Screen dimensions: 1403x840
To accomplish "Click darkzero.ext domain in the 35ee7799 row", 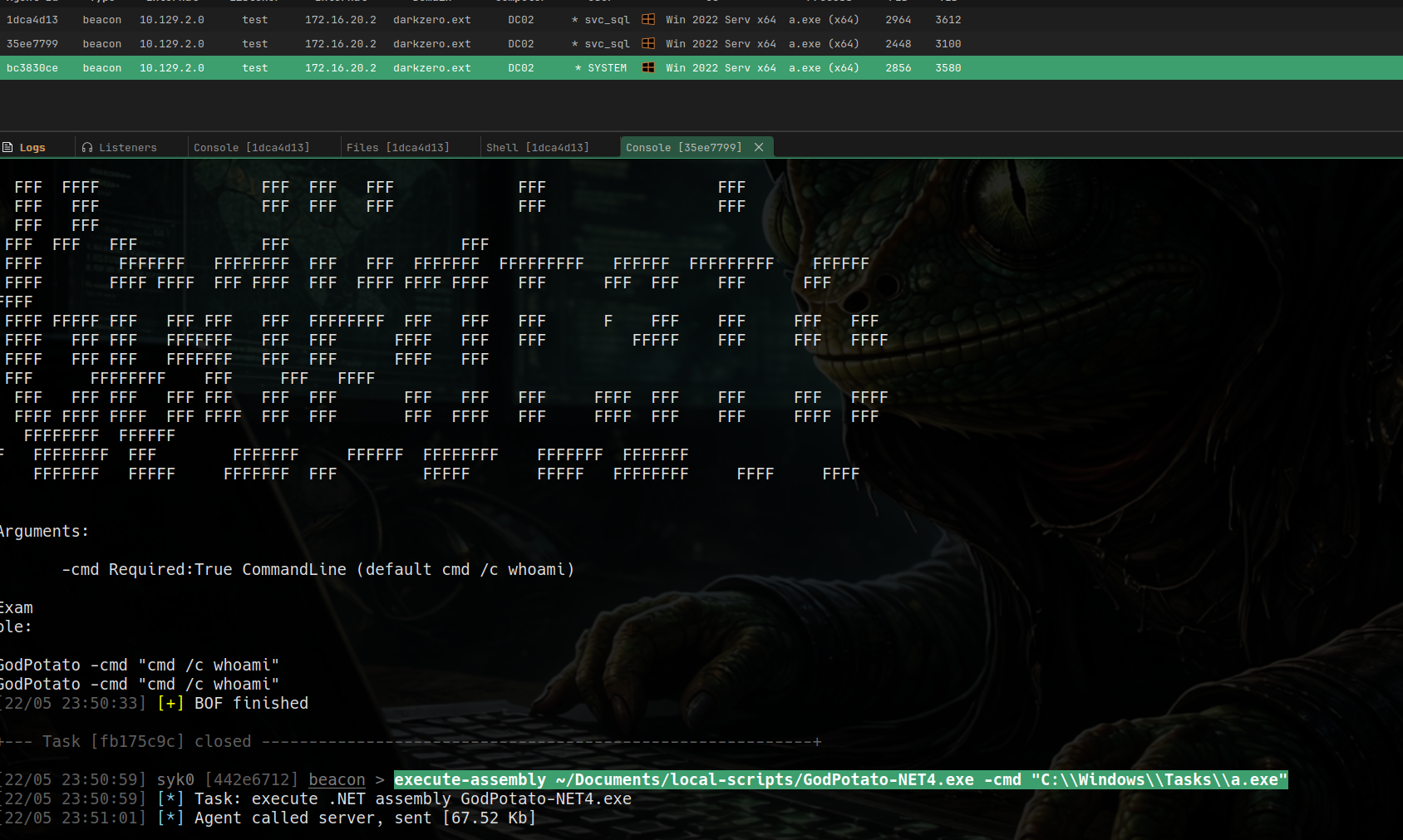I will coord(432,44).
